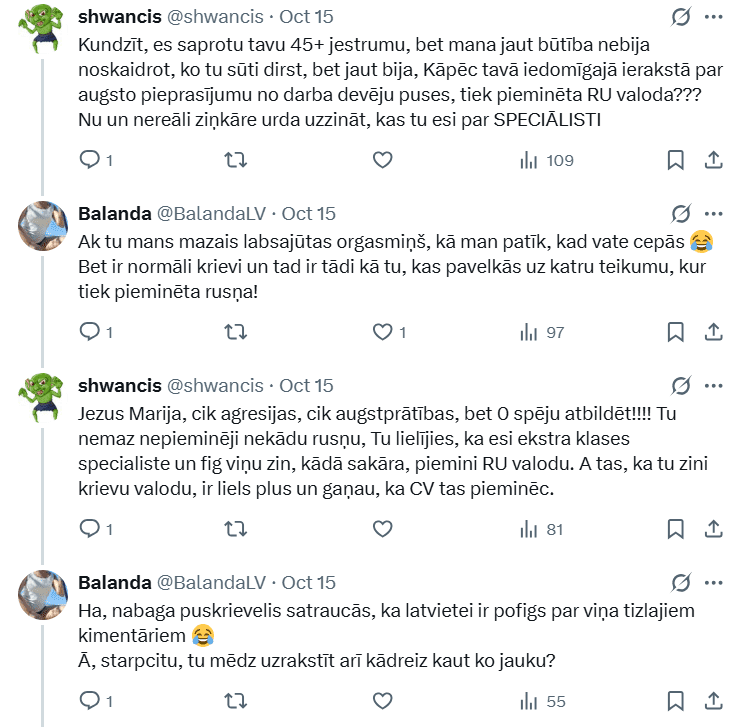The height and width of the screenshot is (727, 746).
Task: Repost Balanda's tweet with 97 views
Action: [x=235, y=332]
